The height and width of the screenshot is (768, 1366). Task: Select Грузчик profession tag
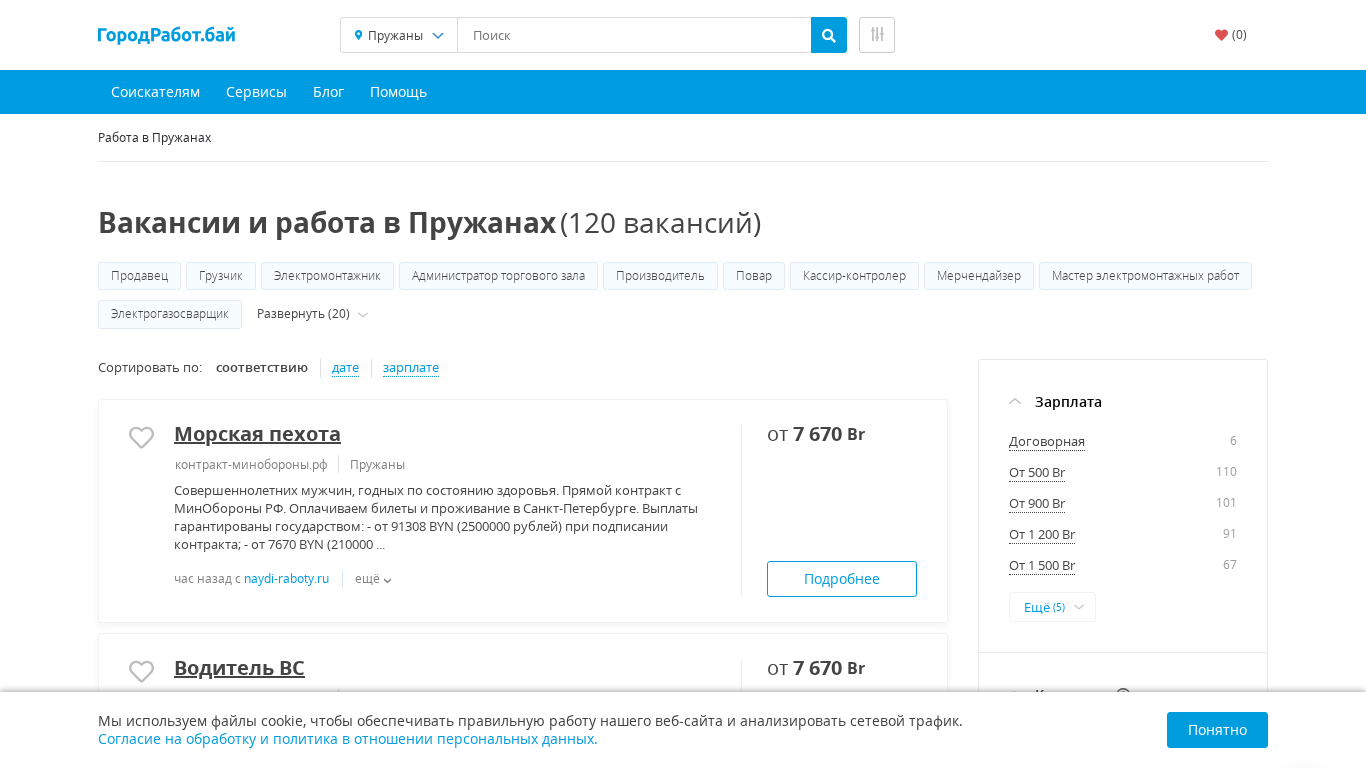tap(221, 276)
